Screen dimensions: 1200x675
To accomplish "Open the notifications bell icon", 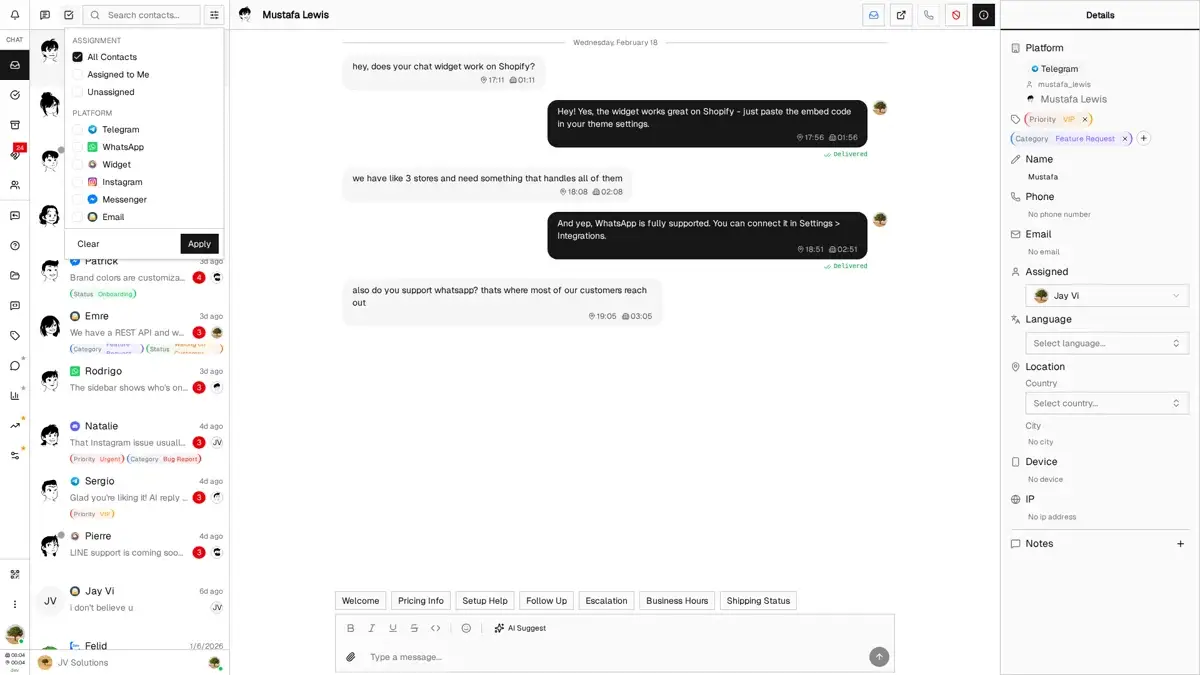I will [15, 15].
